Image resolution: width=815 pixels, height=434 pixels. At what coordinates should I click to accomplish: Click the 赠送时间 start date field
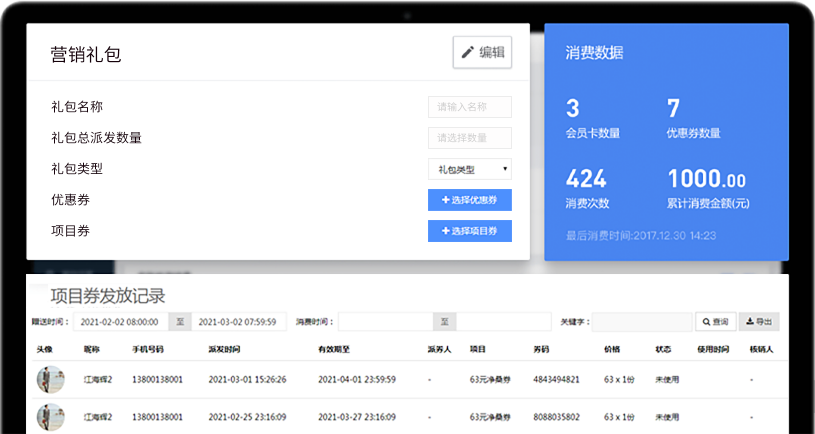[119, 322]
